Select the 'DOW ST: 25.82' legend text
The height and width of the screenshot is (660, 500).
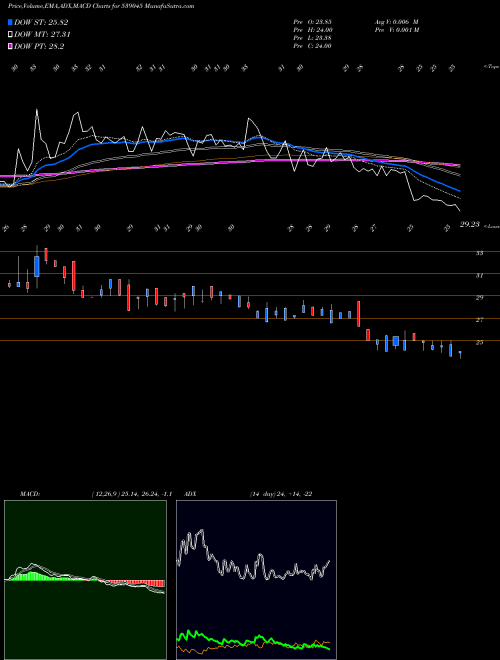click(x=41, y=22)
